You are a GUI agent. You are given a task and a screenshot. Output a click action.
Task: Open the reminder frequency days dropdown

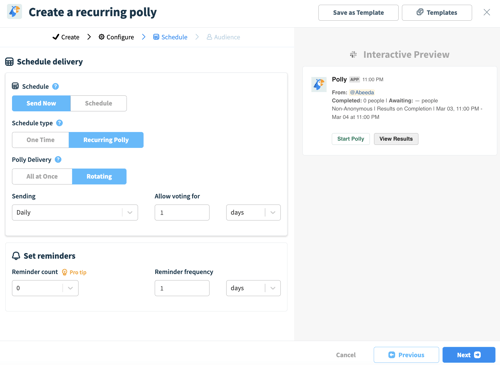coord(253,288)
